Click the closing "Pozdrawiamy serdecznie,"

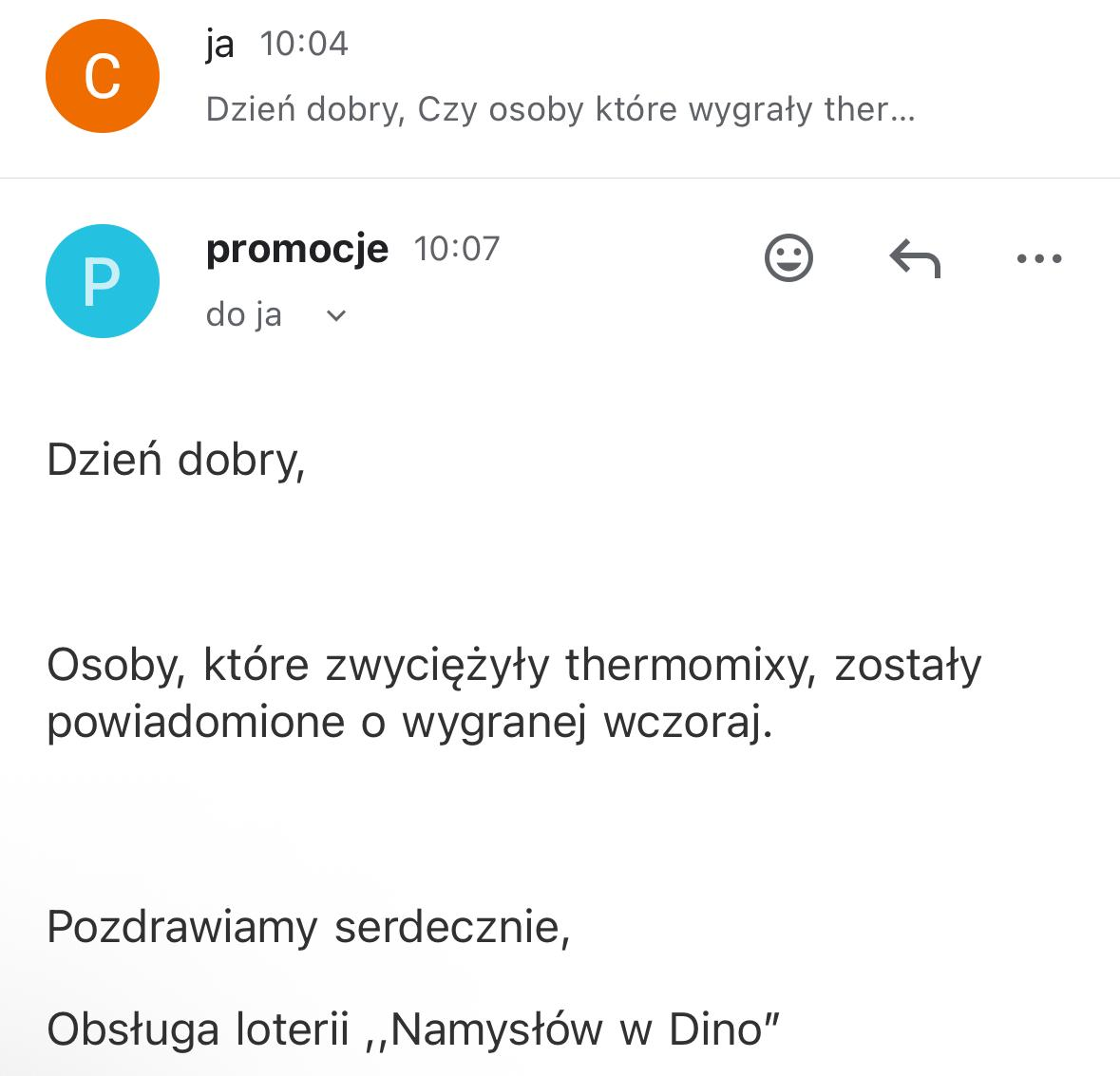308,927
